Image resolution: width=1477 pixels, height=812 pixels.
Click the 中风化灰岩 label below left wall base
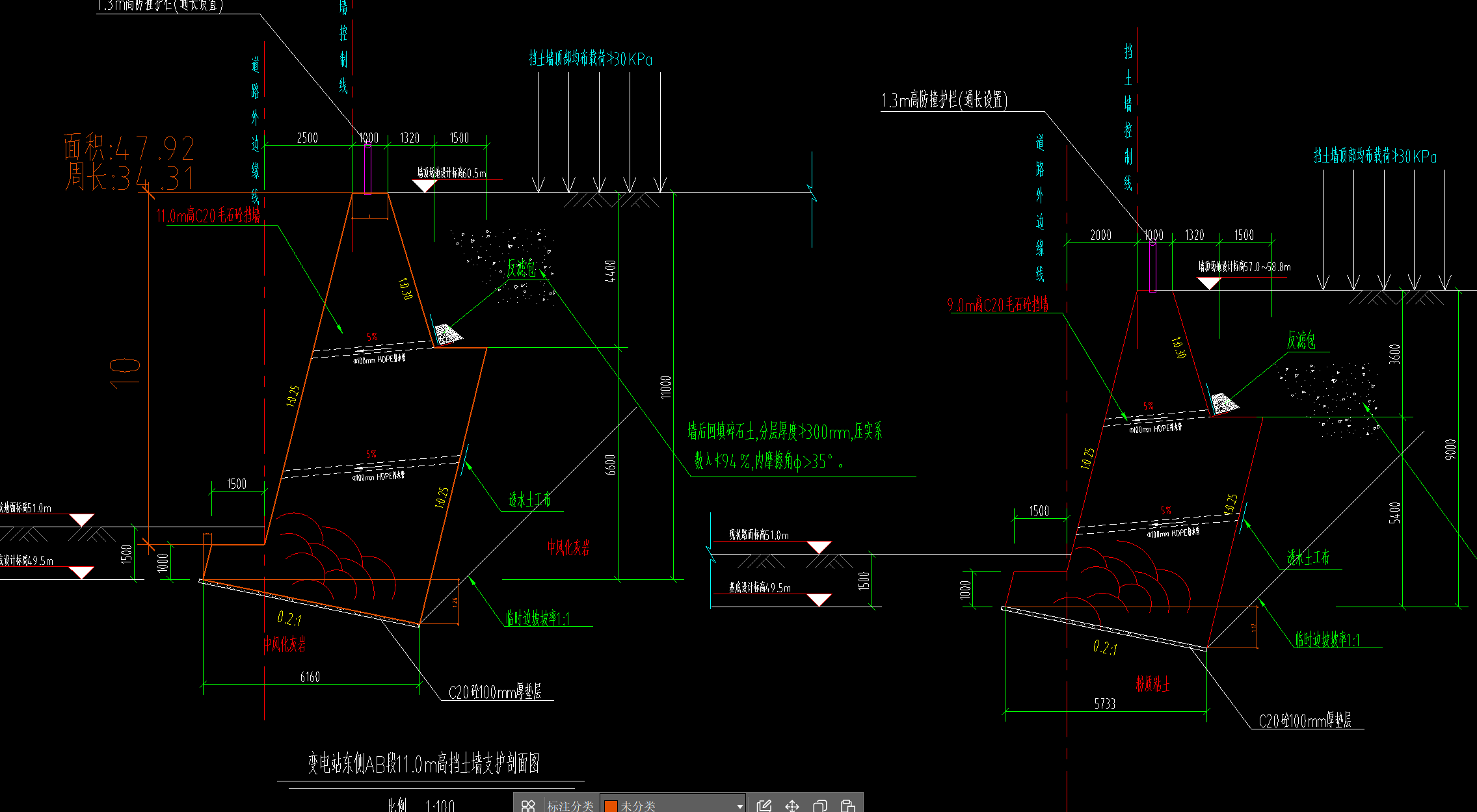pyautogui.click(x=284, y=644)
